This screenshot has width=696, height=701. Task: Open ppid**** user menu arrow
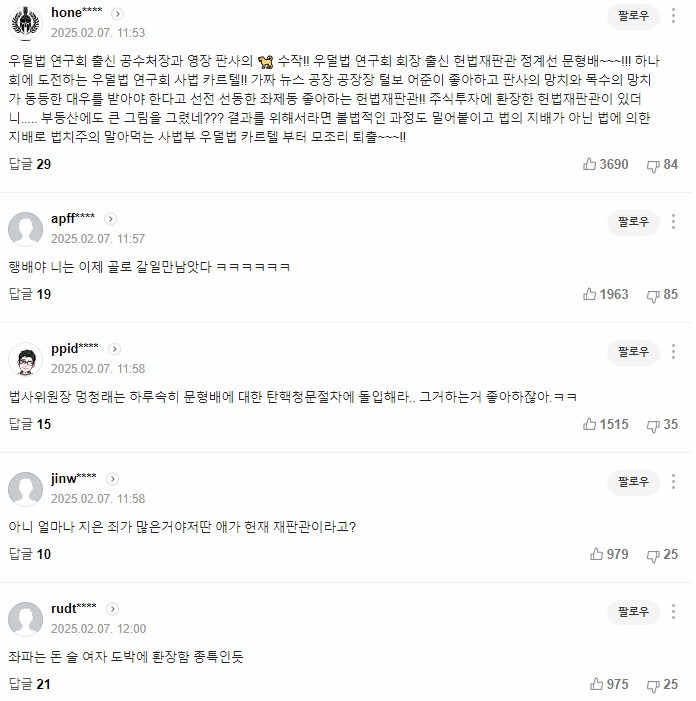click(x=113, y=349)
